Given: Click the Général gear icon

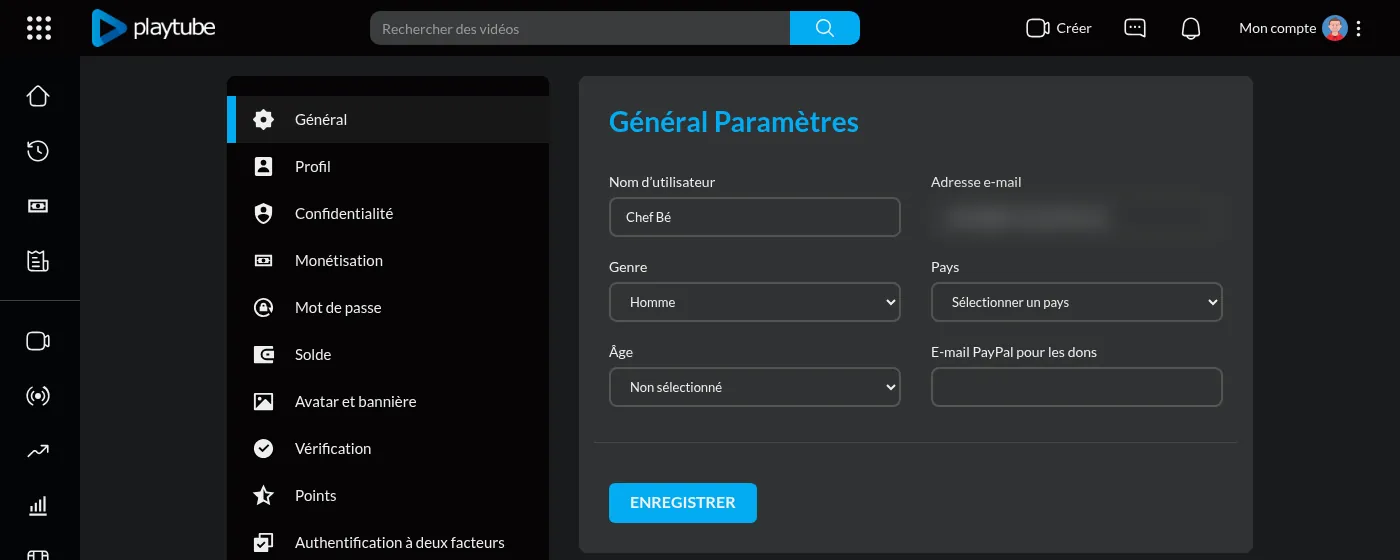Looking at the screenshot, I should (263, 119).
